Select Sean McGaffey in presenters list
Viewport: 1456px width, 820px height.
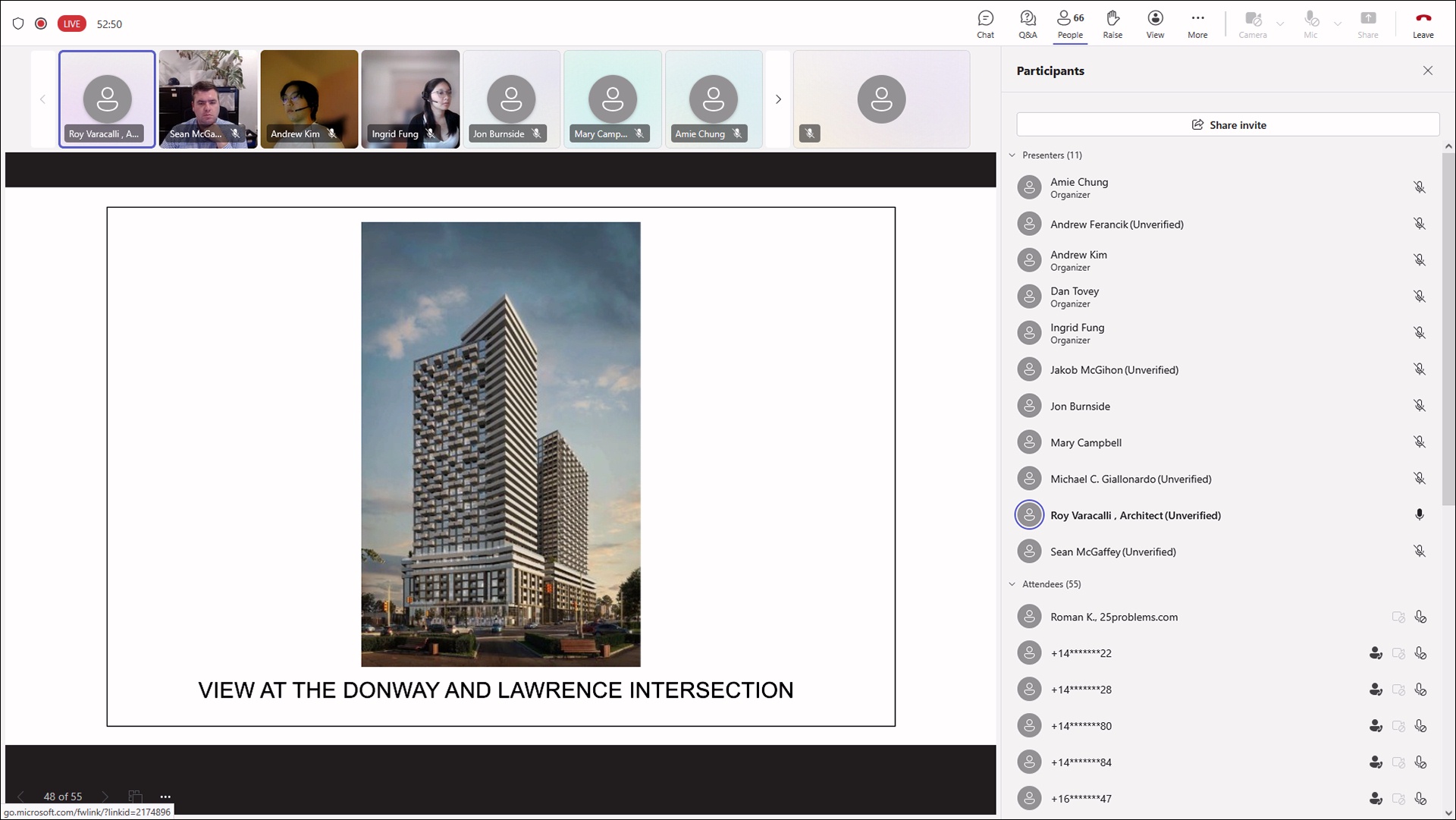point(1112,551)
